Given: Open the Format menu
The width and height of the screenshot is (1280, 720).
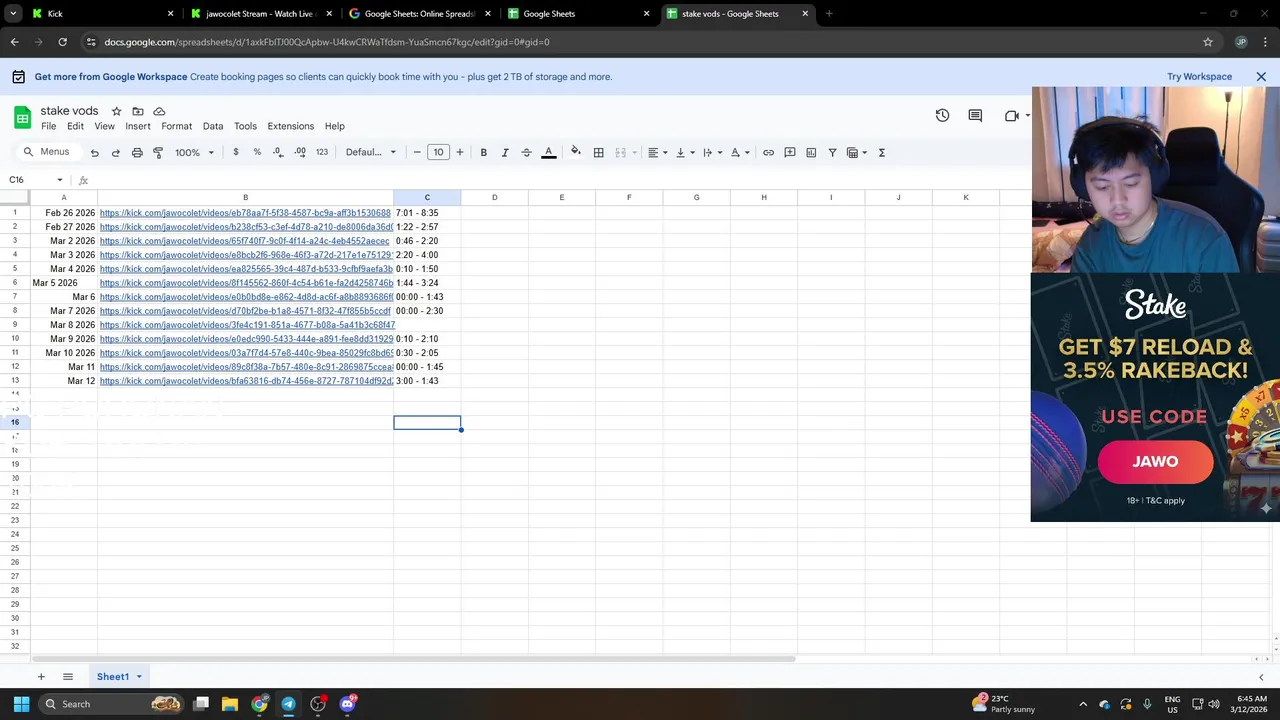Looking at the screenshot, I should (x=176, y=126).
